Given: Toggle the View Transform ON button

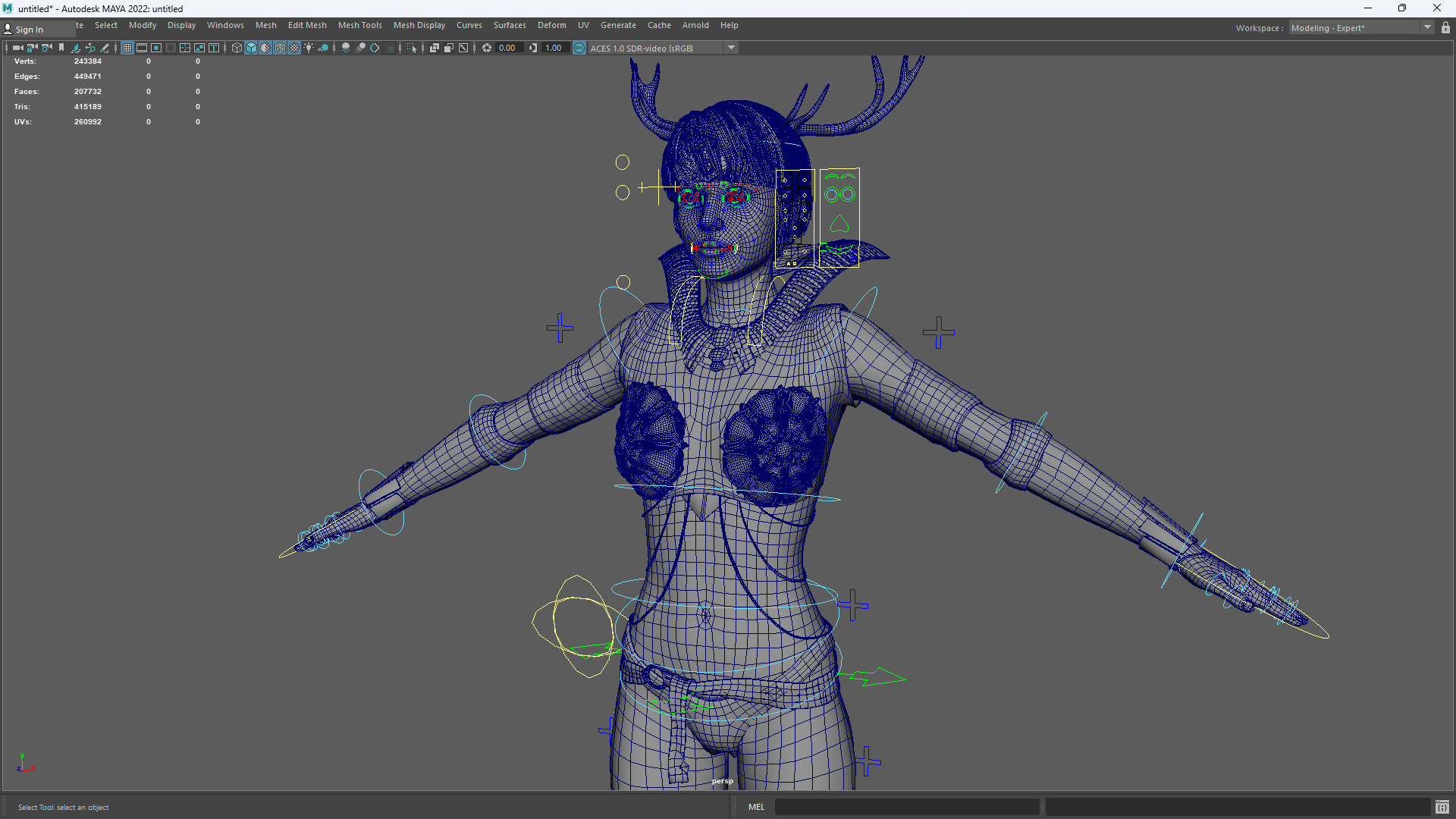Looking at the screenshot, I should click(x=579, y=48).
